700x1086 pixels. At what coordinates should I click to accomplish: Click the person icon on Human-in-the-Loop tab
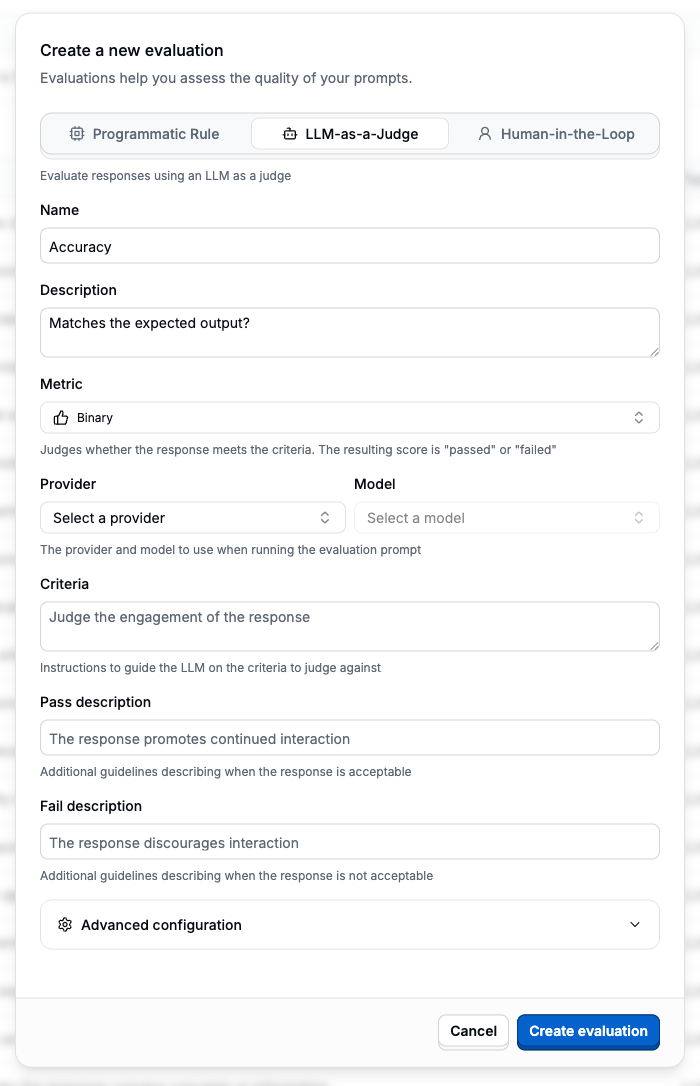(x=486, y=133)
